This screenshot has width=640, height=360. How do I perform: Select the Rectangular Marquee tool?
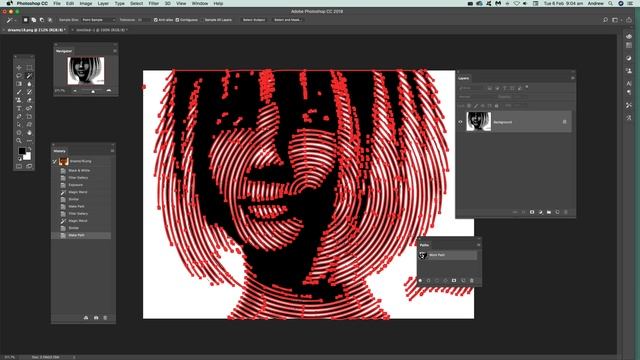click(x=29, y=67)
